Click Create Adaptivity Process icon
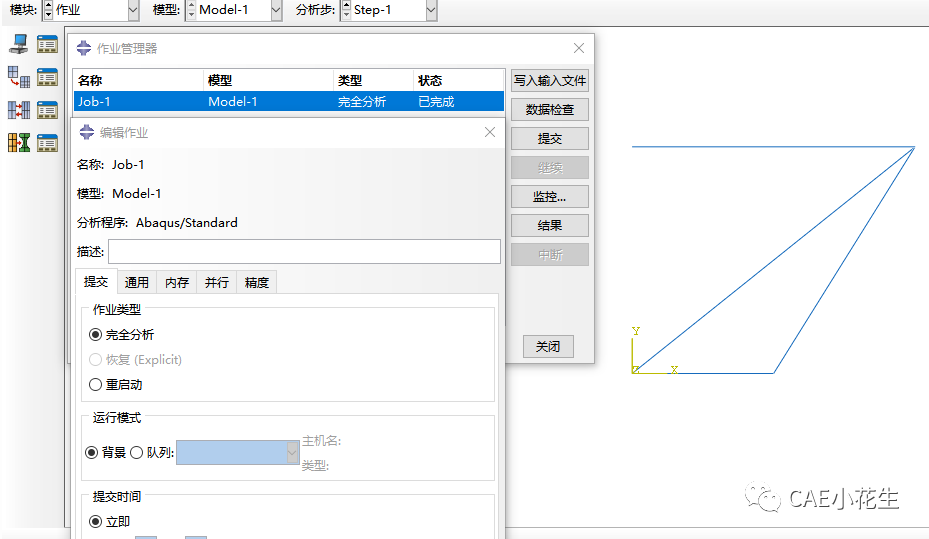The width and height of the screenshot is (929, 539). pos(19,77)
